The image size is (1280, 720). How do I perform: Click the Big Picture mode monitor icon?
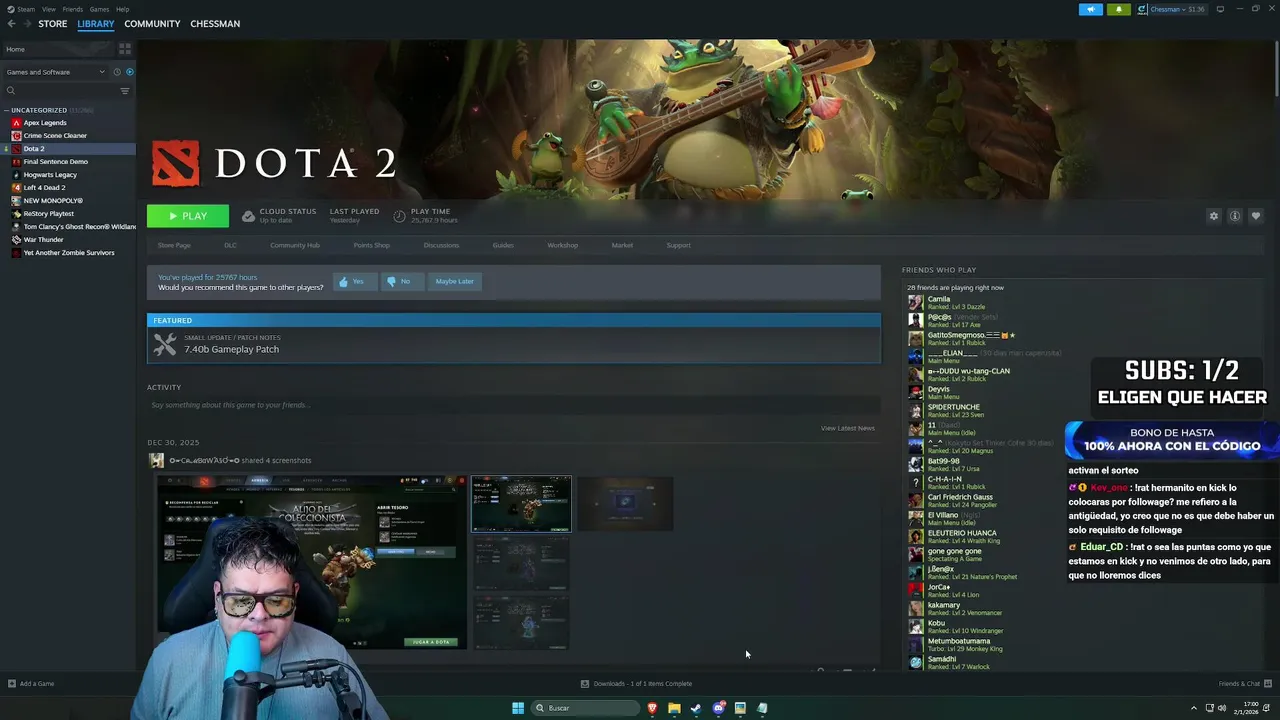coord(1220,9)
